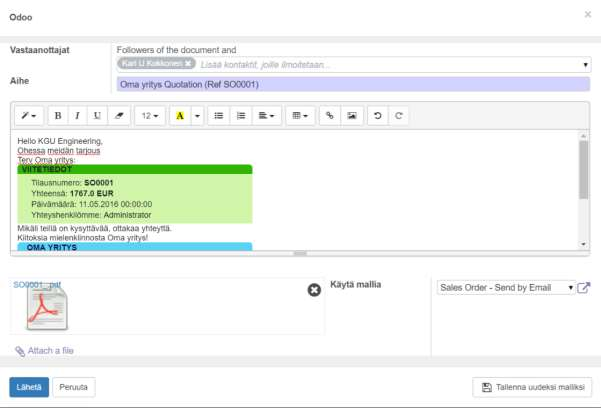Open the SO0001 pdf attachment link
Image resolution: width=601 pixels, height=408 pixels.
(x=37, y=285)
